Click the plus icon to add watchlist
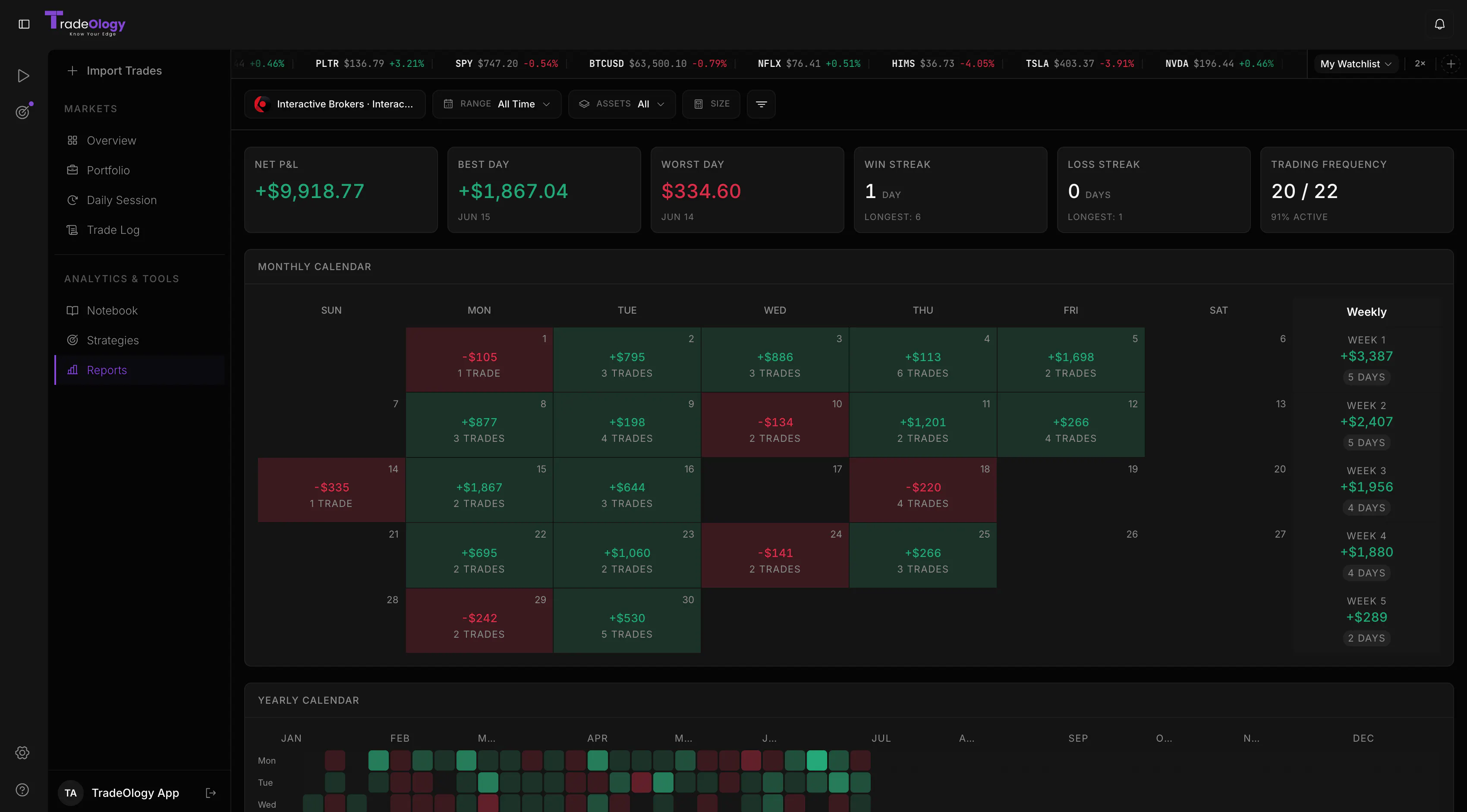 [x=1451, y=64]
